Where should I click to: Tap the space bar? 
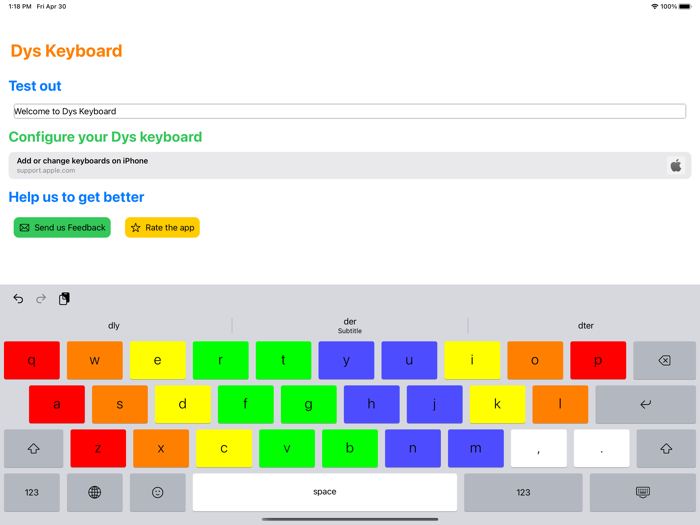tap(325, 492)
